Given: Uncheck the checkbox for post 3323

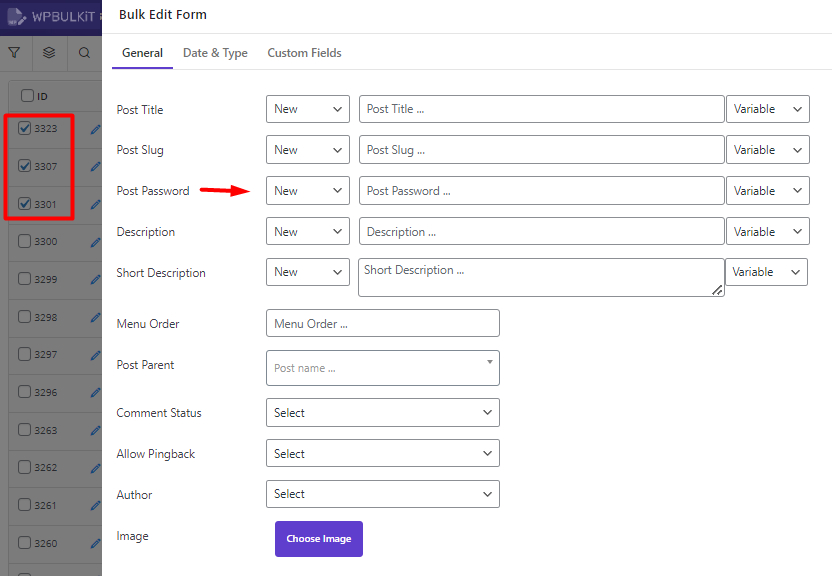Looking at the screenshot, I should tap(24, 128).
